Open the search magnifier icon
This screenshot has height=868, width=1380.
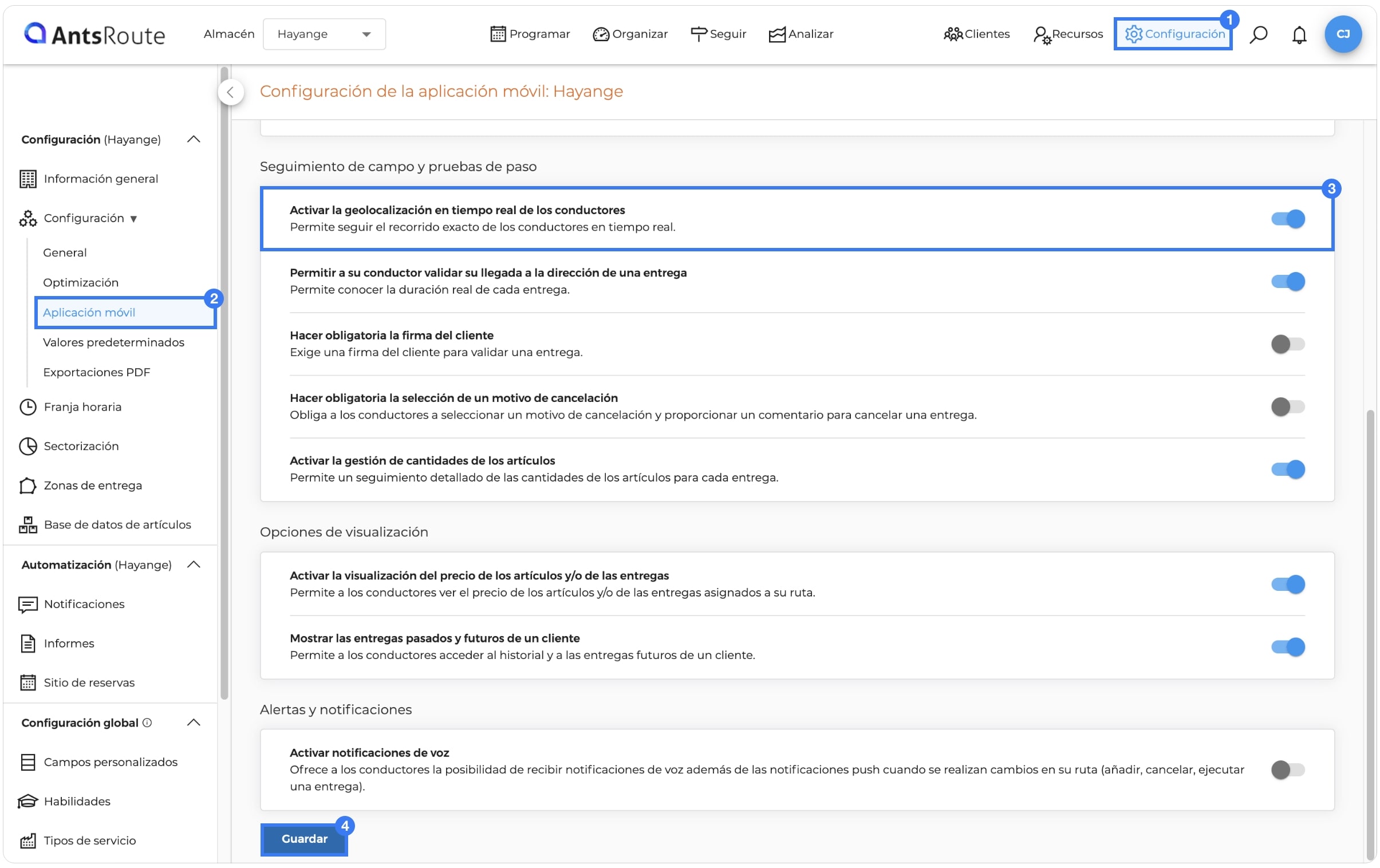[1259, 34]
